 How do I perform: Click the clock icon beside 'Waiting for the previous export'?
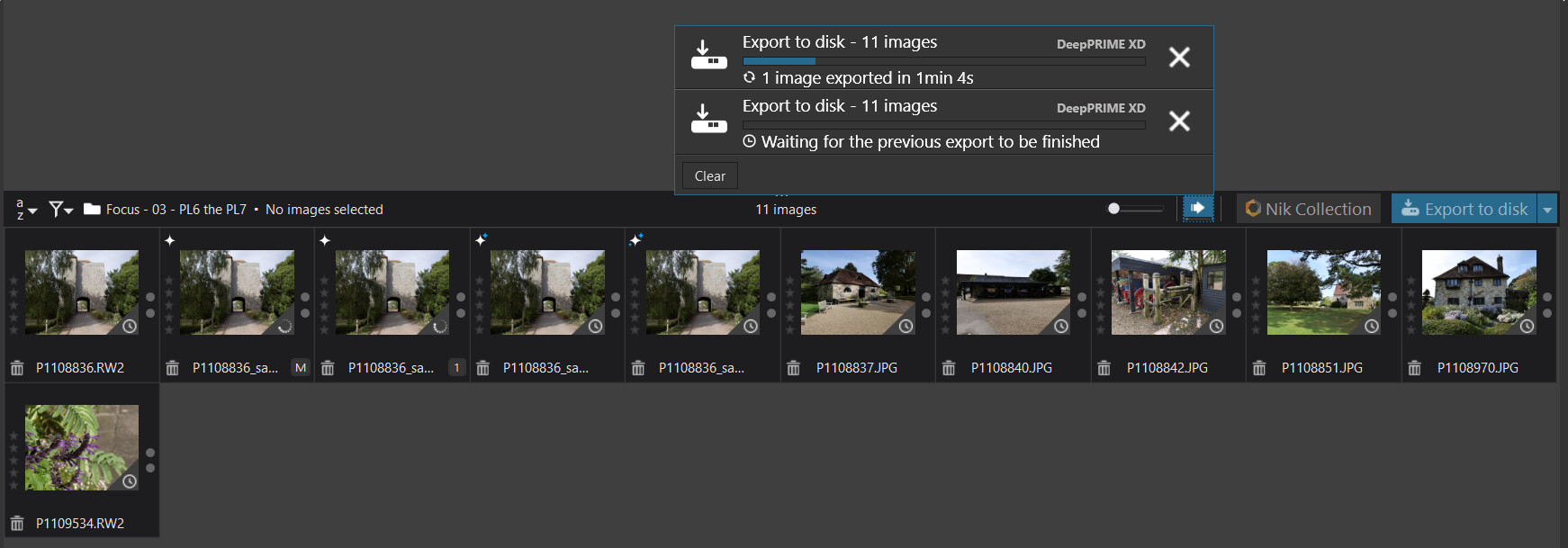pyautogui.click(x=749, y=141)
